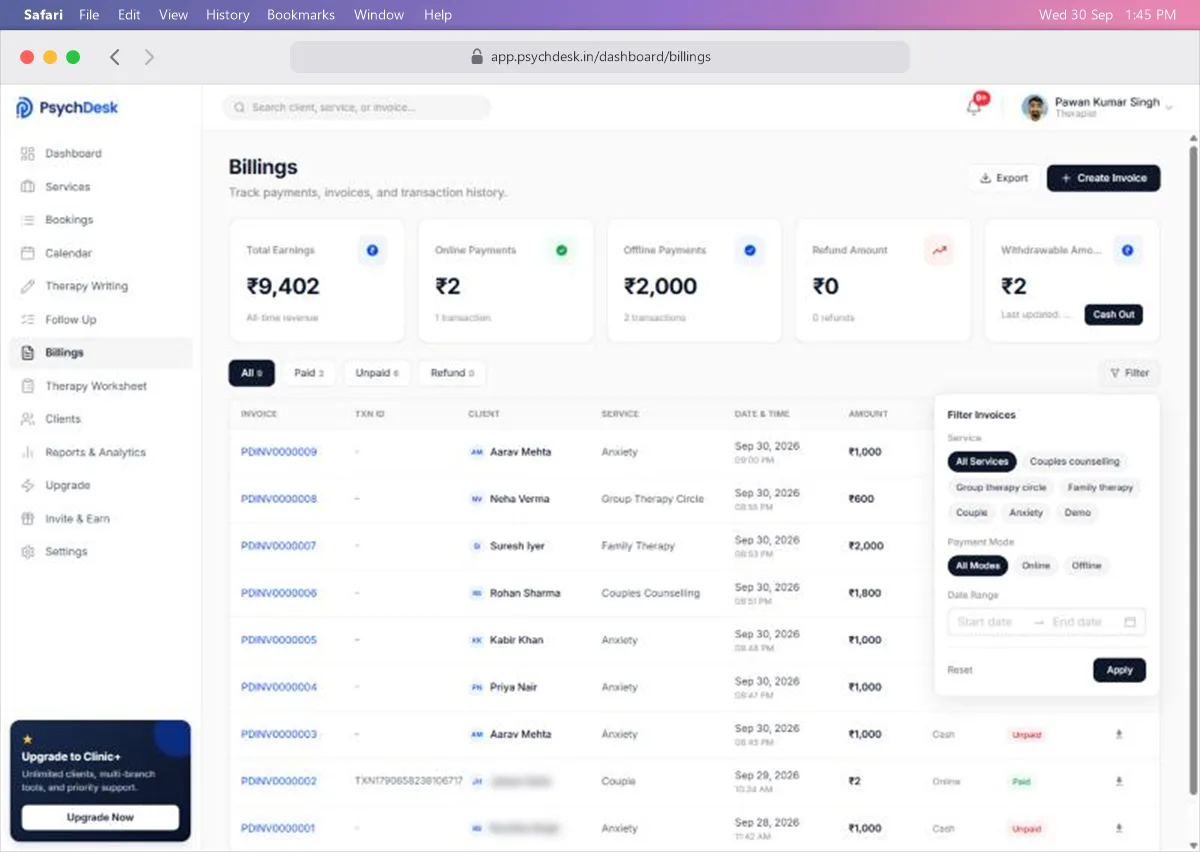Click the End date field
The image size is (1200, 852).
[1080, 622]
